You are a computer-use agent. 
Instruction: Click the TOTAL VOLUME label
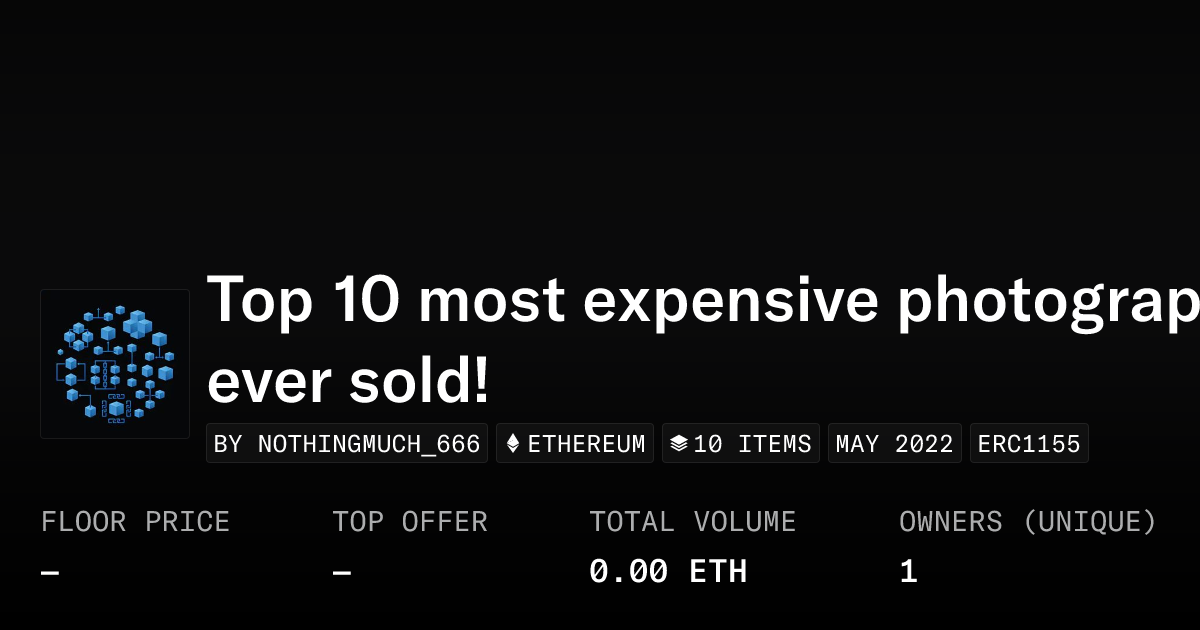692,522
